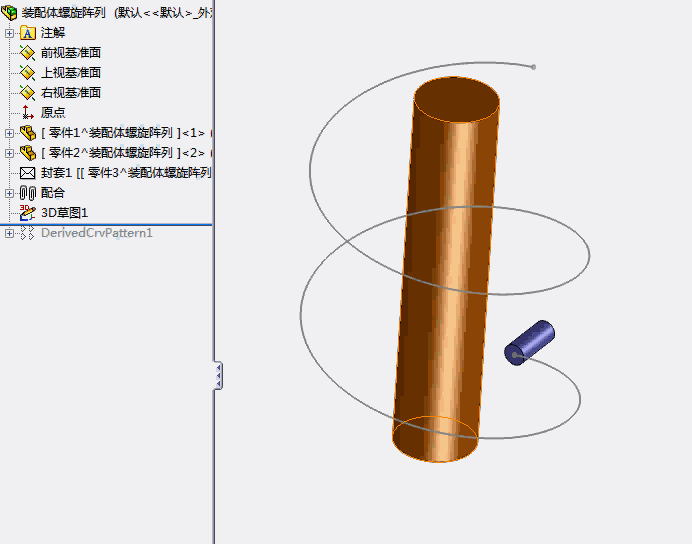Expand the DerivedCrvPattern1 feature

pos(9,233)
